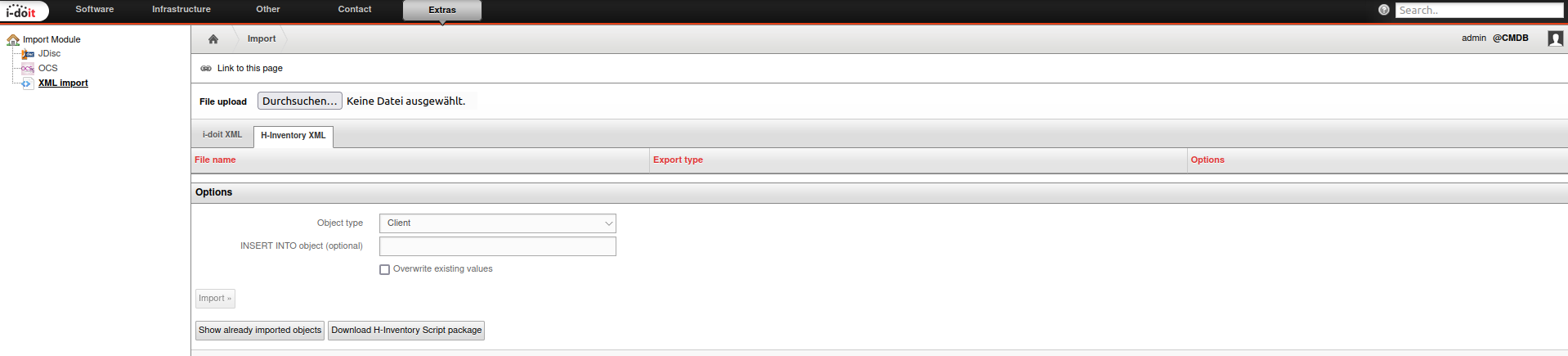Click the top search field

(1478, 11)
